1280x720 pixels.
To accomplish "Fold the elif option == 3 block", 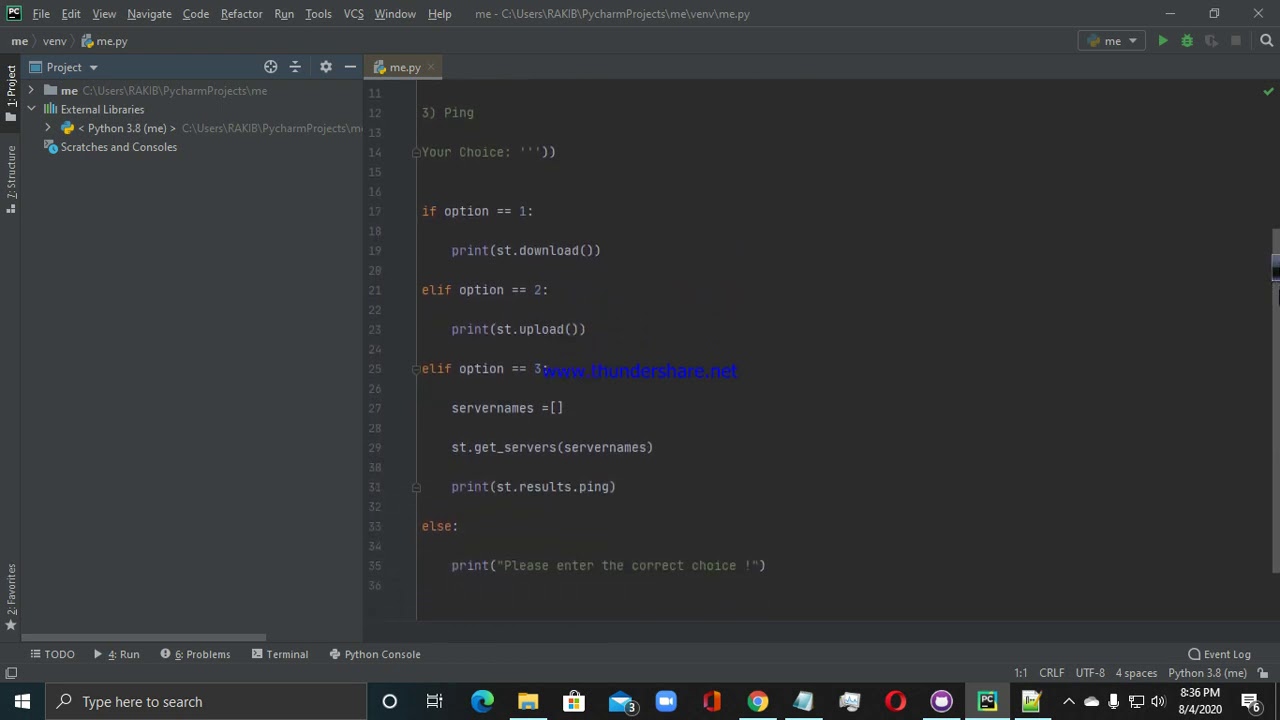I will pos(416,369).
